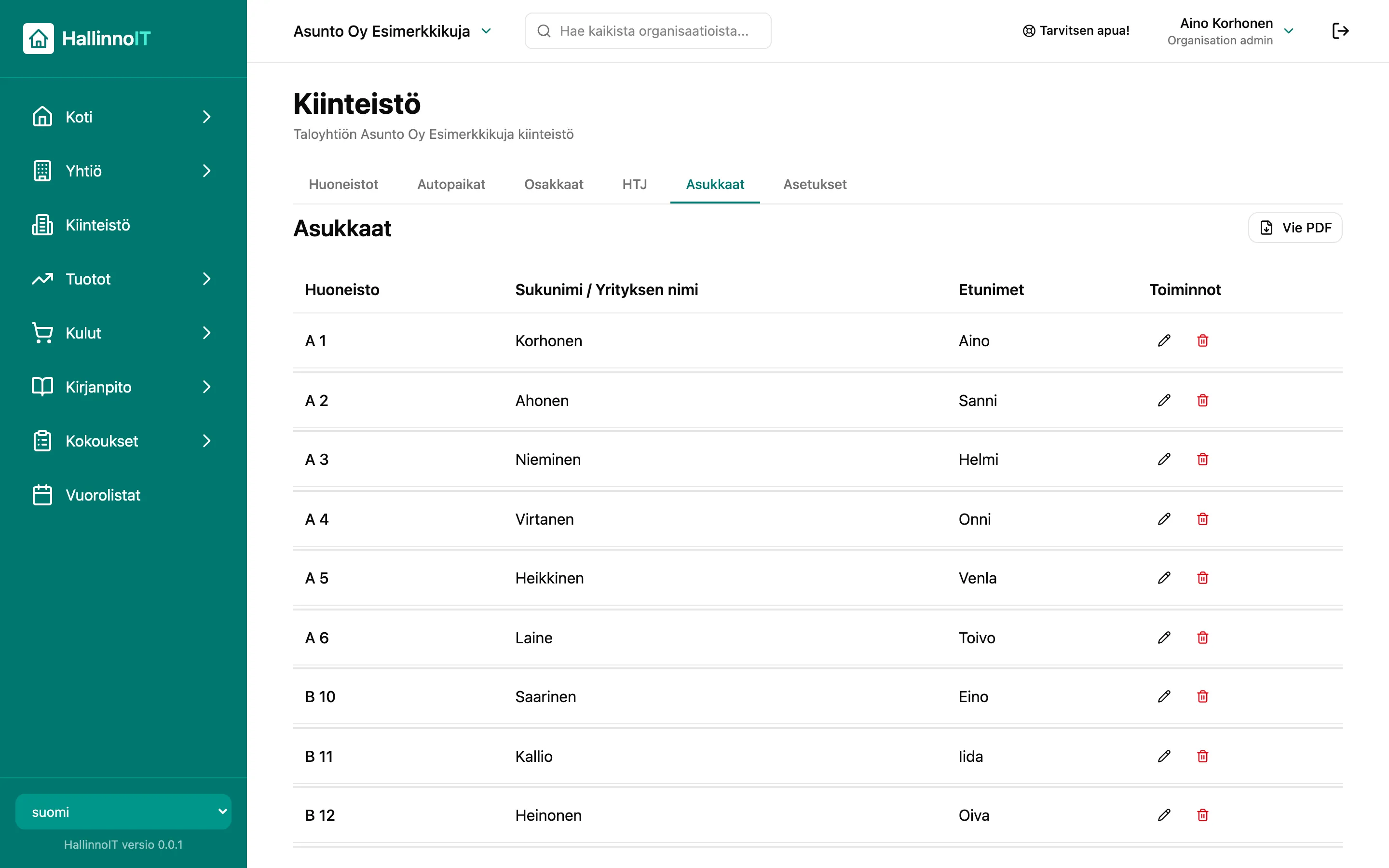The width and height of the screenshot is (1389, 868).
Task: Delete resident Laine row A 6
Action: pyautogui.click(x=1202, y=637)
